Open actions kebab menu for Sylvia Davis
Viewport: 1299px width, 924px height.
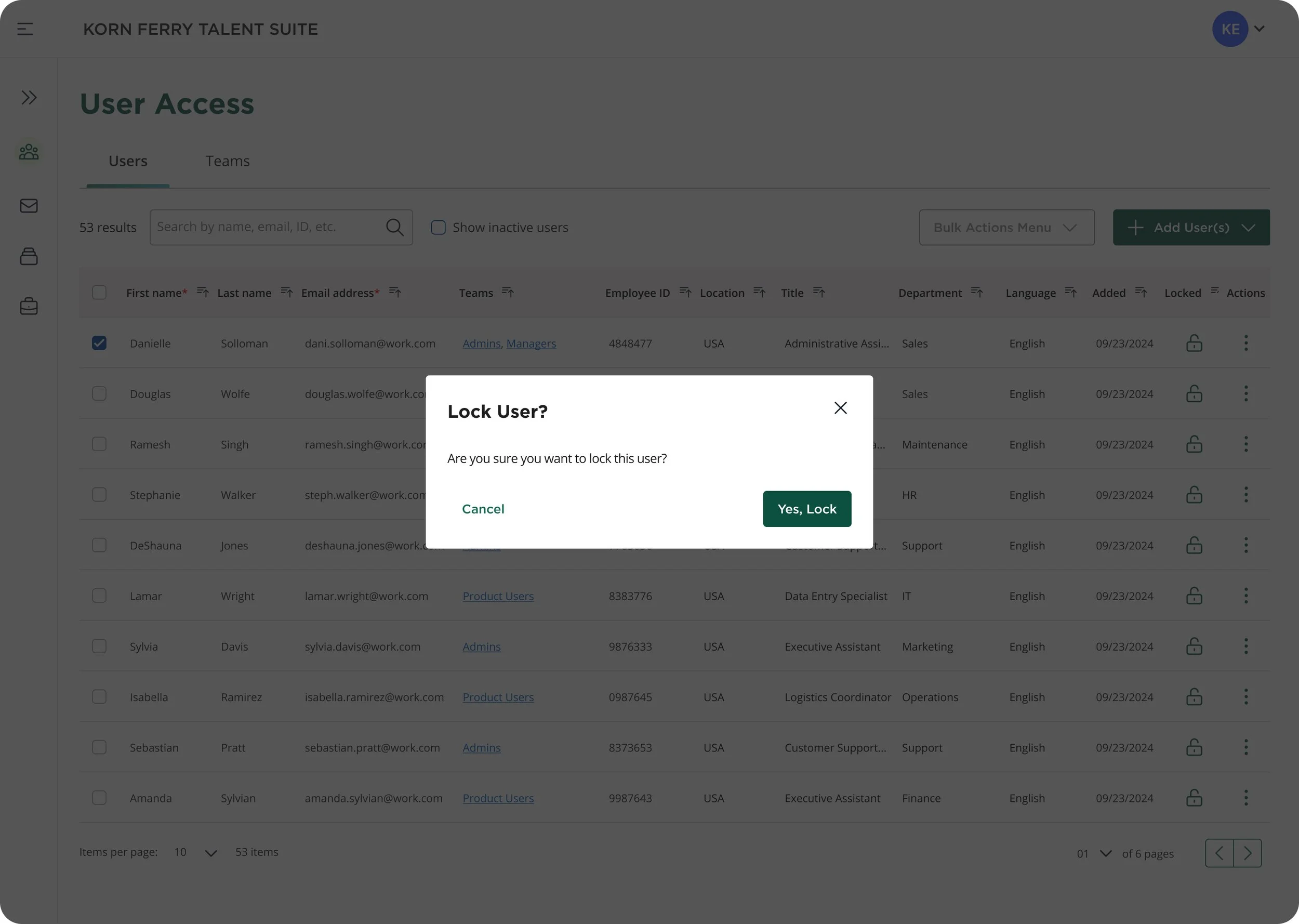click(x=1245, y=646)
